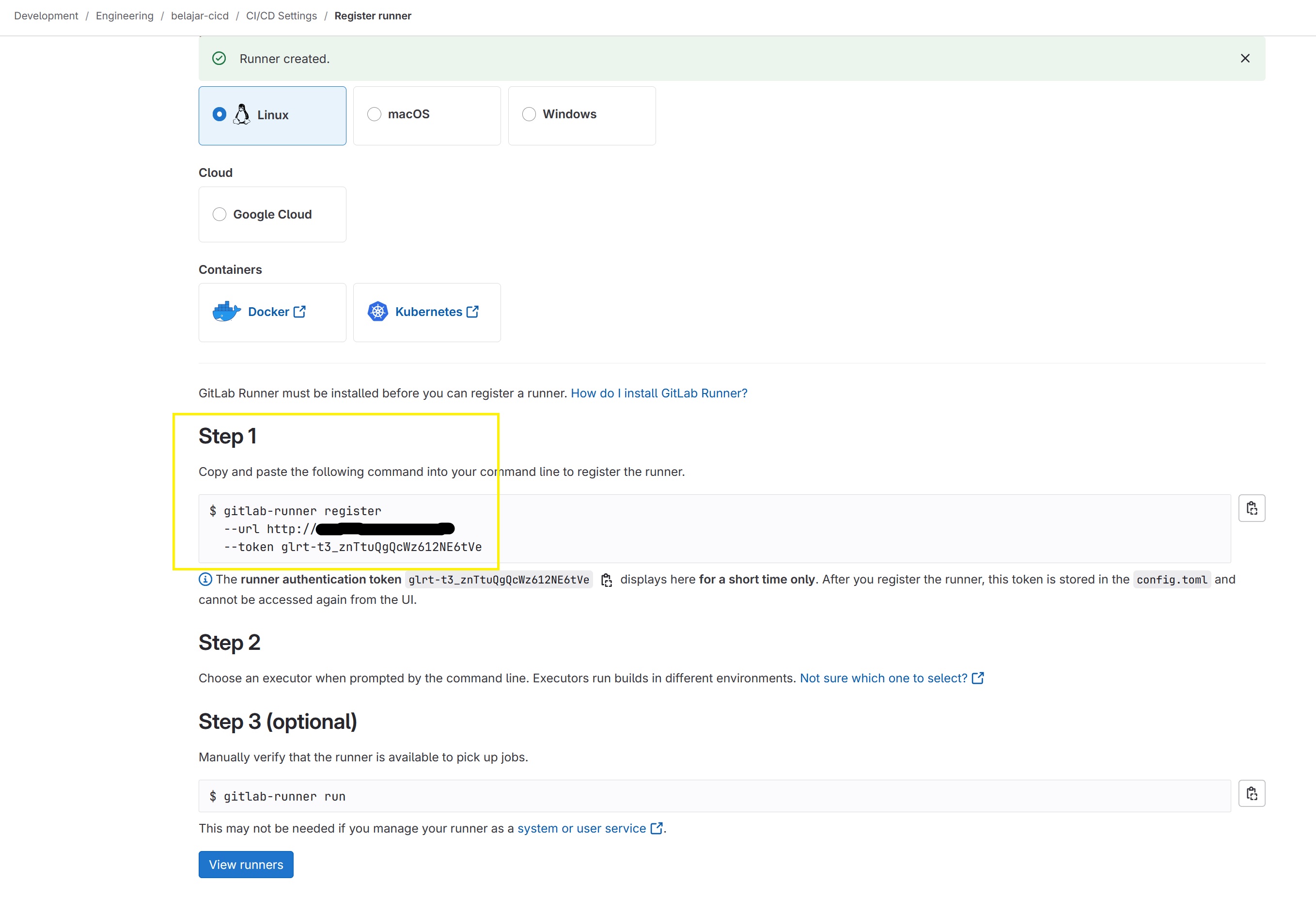
Task: Choose the Google Cloud option
Action: coord(219,214)
